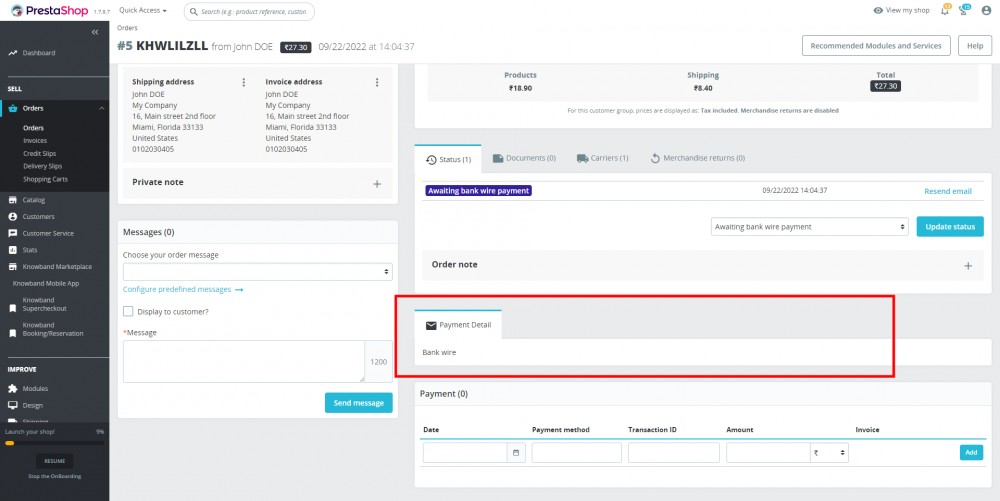1000x501 pixels.
Task: Open Invoice address options menu
Action: coord(377,82)
